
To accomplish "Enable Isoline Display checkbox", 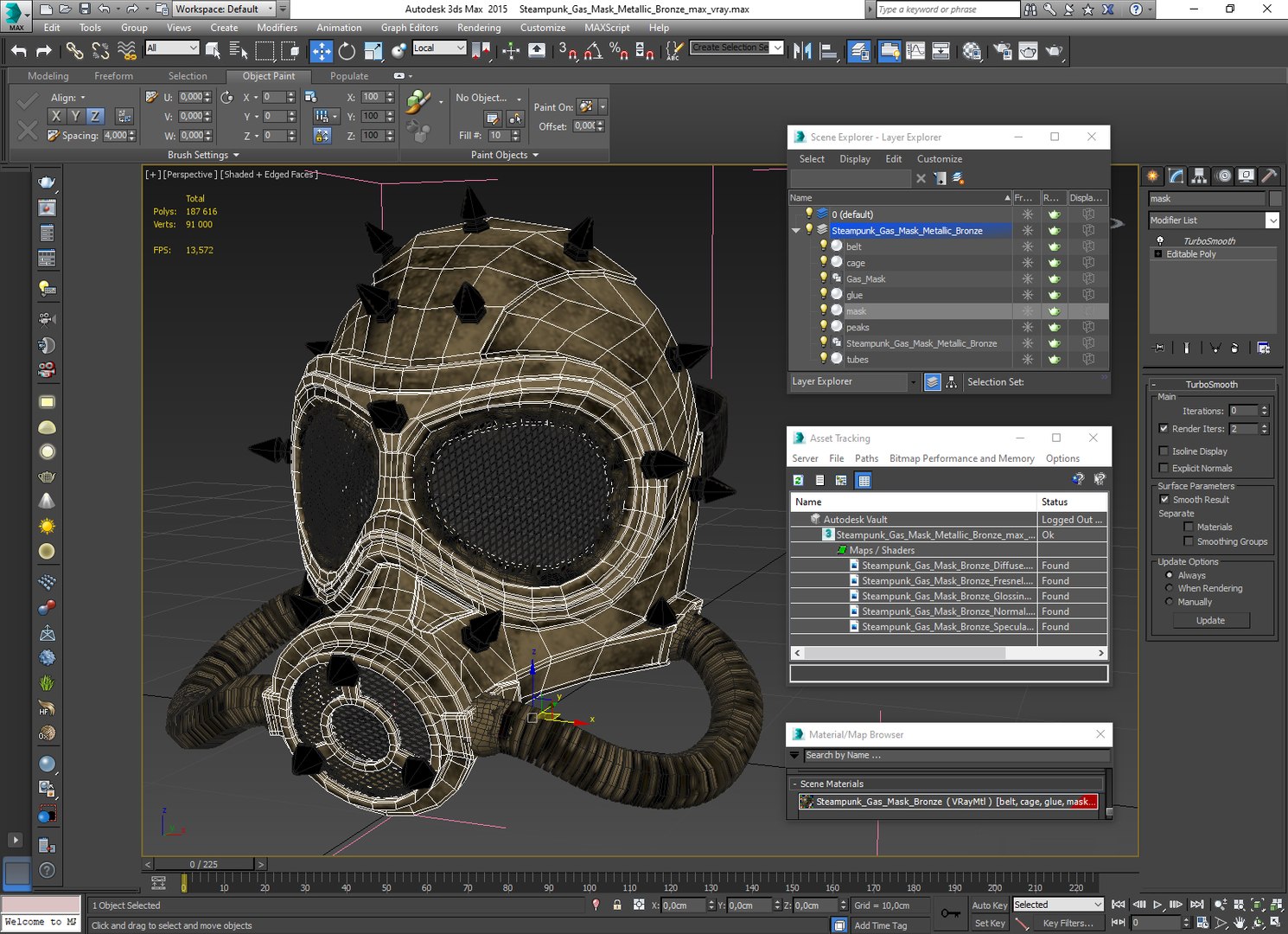I will coord(1164,451).
